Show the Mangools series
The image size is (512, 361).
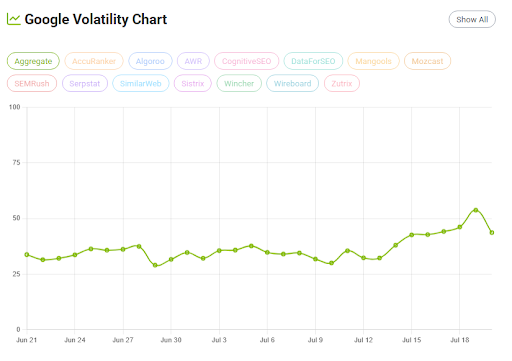373,61
